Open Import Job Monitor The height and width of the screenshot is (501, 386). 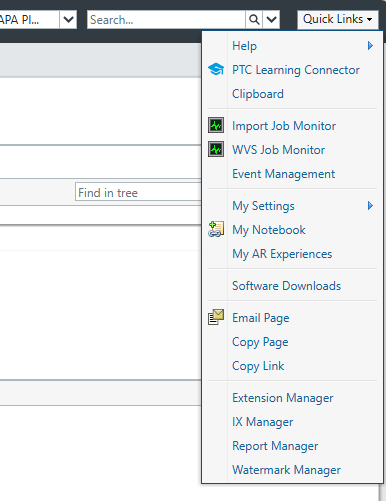[x=284, y=126]
